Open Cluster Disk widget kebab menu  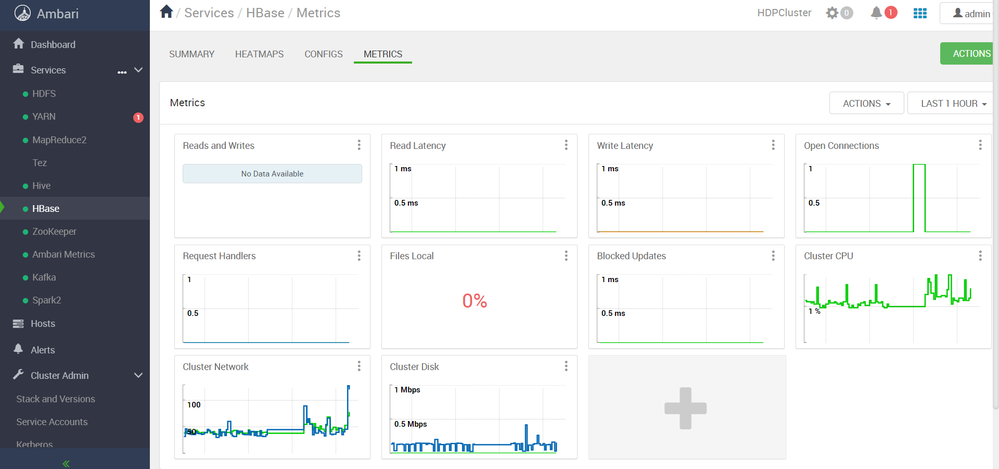point(566,366)
